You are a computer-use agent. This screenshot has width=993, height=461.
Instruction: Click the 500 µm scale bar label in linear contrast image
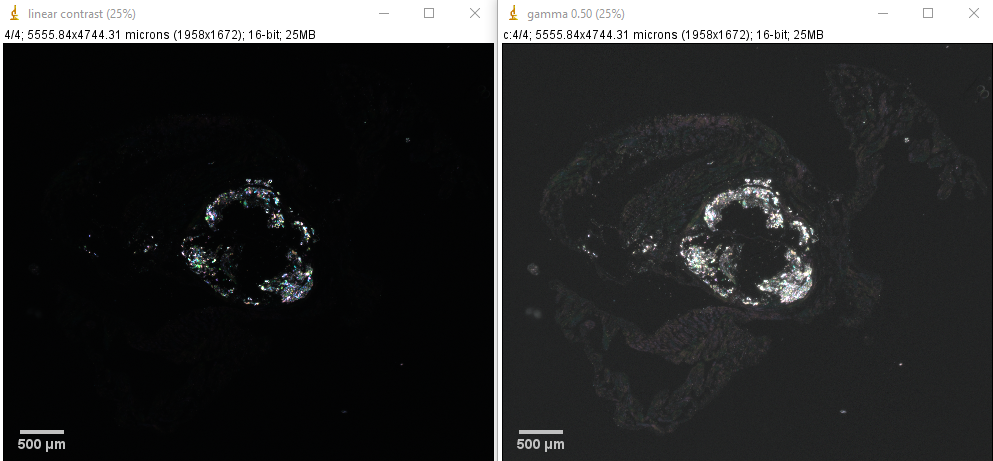[41, 443]
